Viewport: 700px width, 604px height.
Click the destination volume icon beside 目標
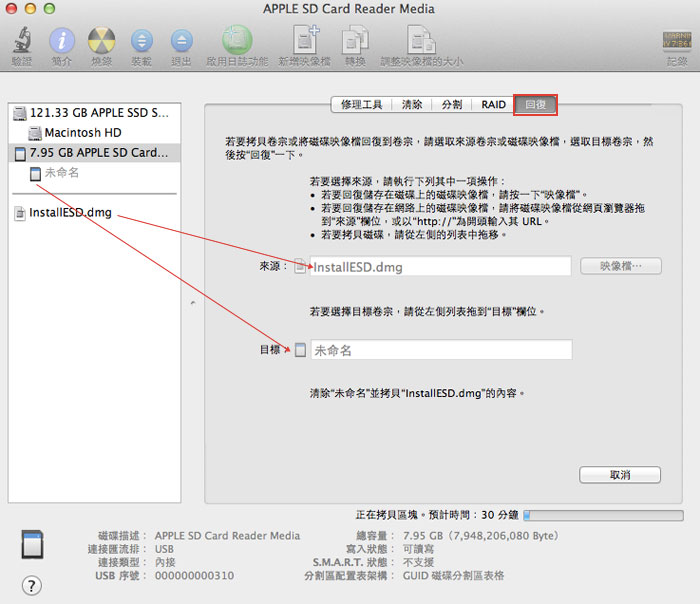coord(300,350)
